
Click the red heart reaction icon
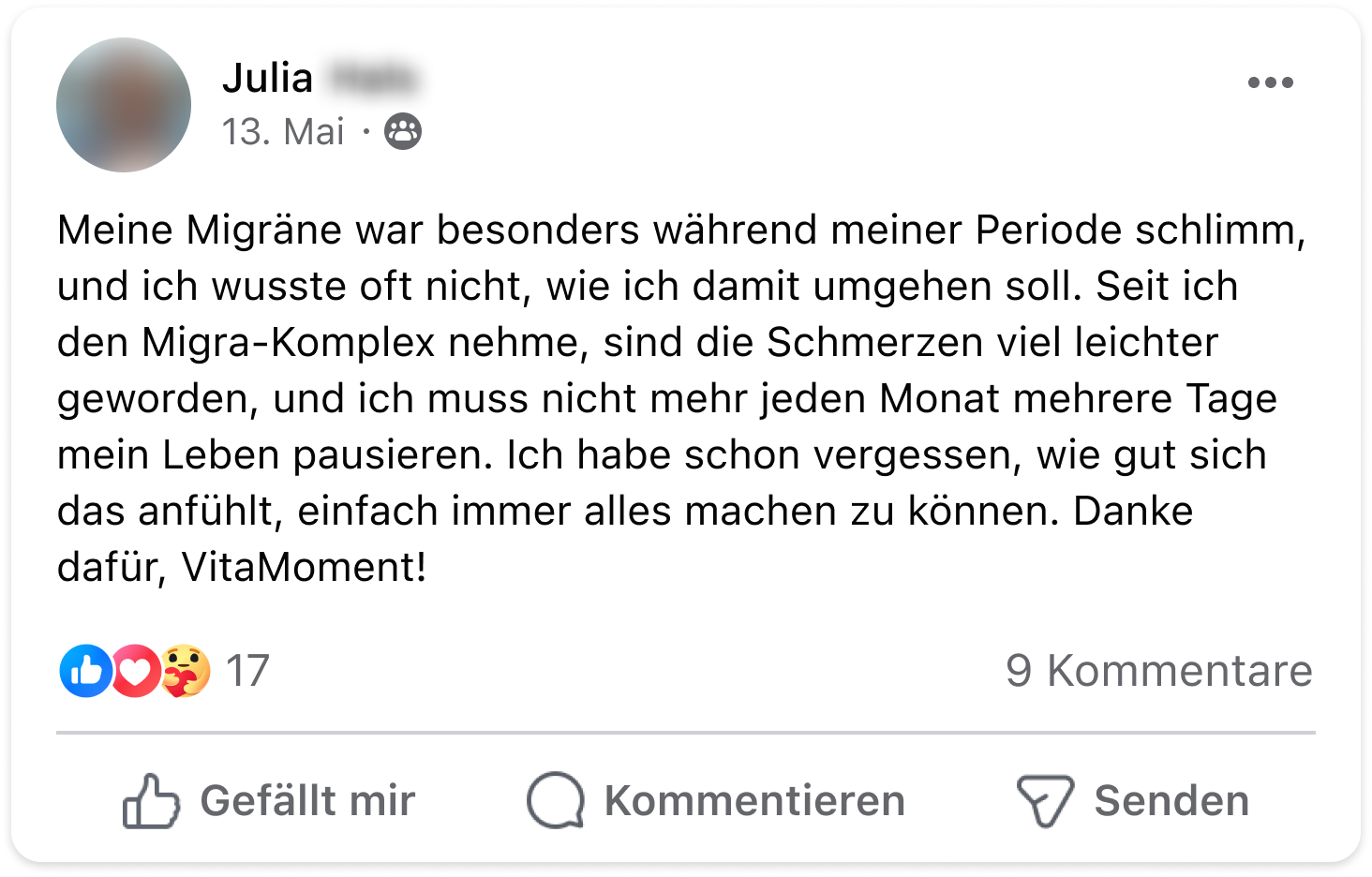click(x=135, y=671)
